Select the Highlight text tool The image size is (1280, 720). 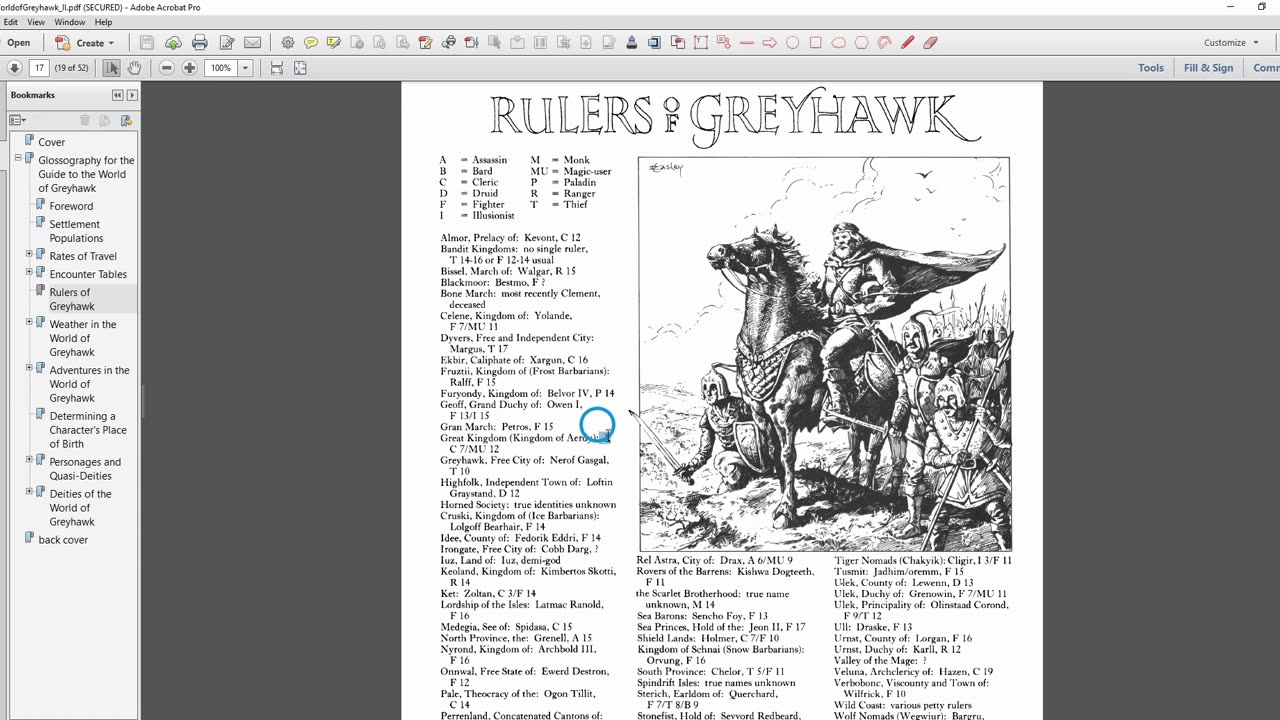pyautogui.click(x=334, y=43)
